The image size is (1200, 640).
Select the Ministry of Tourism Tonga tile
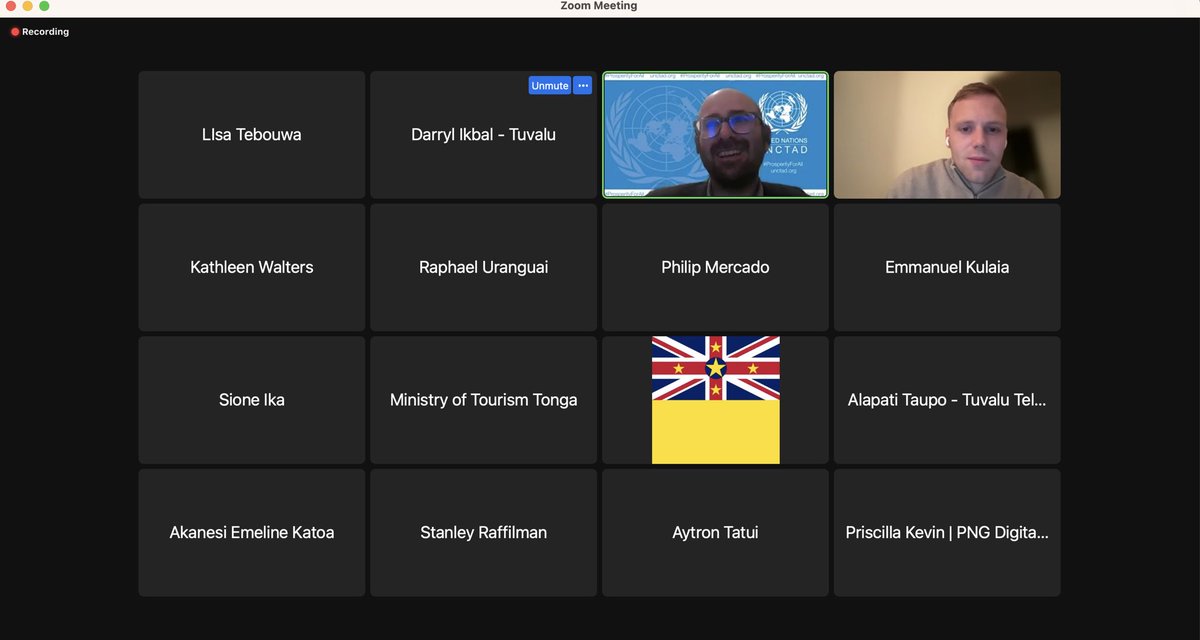click(x=483, y=400)
